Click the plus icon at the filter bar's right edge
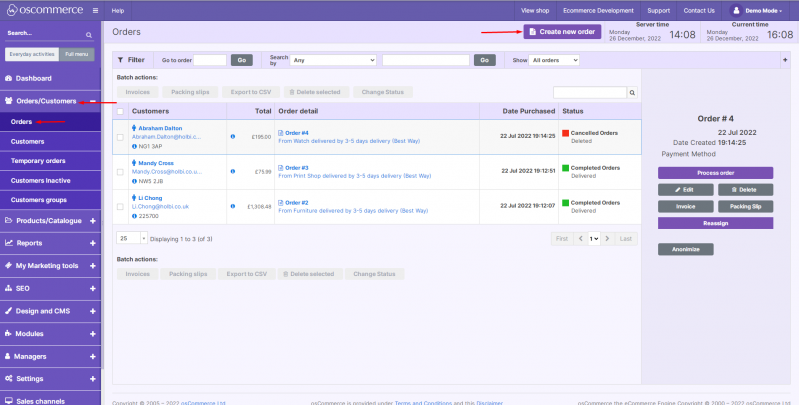This screenshot has height=405, width=799. 784,60
